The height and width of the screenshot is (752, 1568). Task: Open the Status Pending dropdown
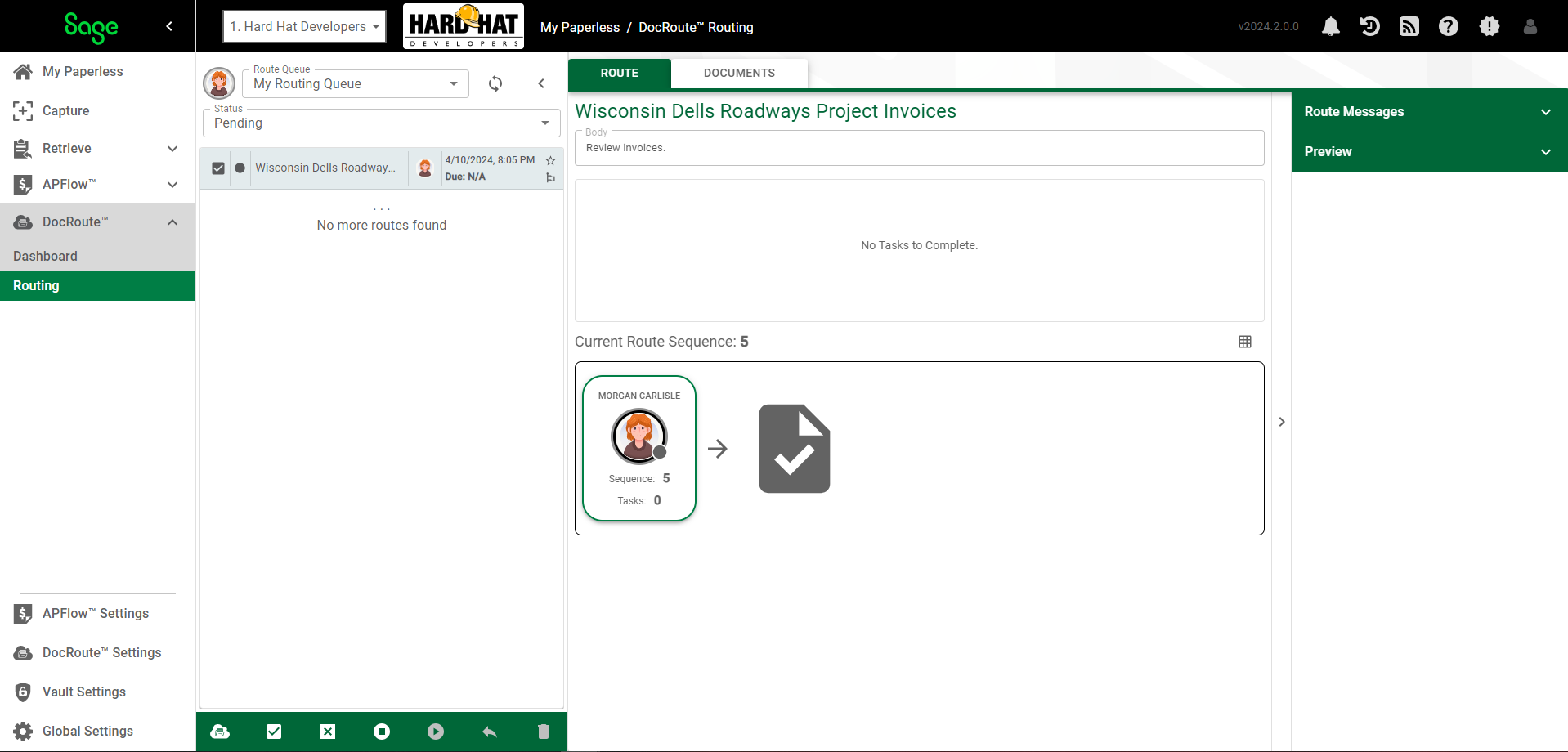pos(382,123)
